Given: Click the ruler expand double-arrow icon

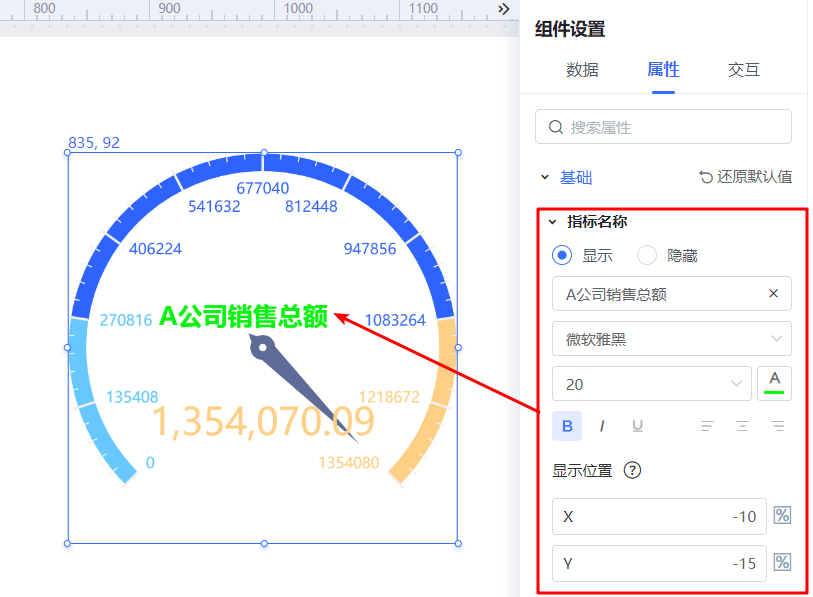Looking at the screenshot, I should pyautogui.click(x=503, y=9).
